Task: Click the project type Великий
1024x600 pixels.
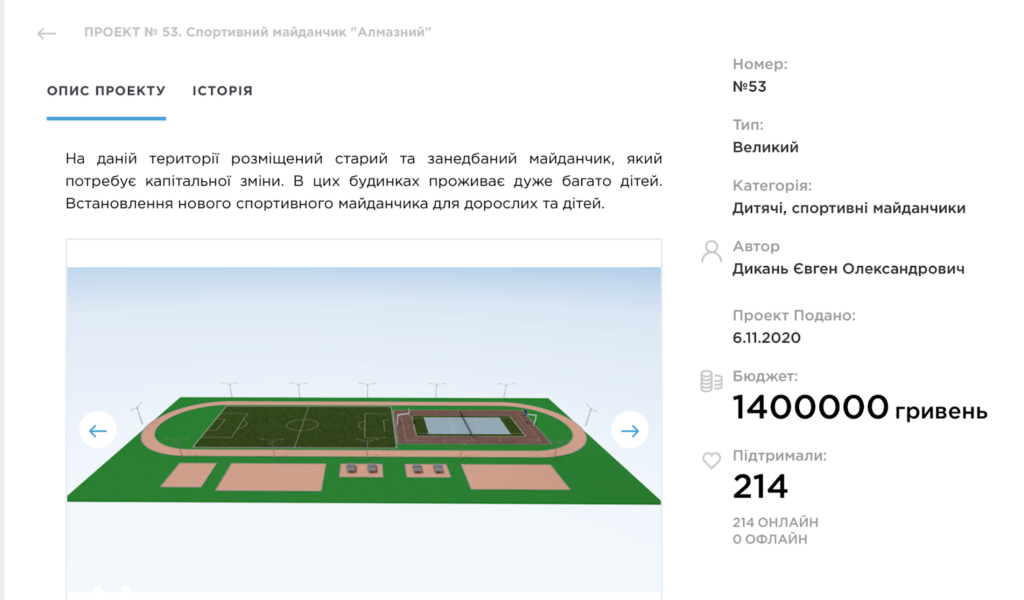Action: click(765, 147)
